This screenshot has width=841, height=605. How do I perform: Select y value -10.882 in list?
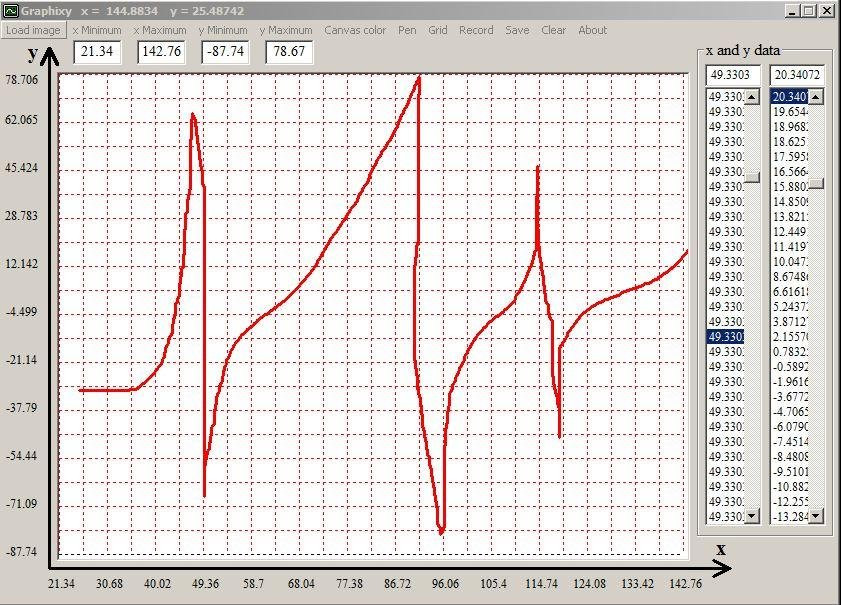click(790, 487)
